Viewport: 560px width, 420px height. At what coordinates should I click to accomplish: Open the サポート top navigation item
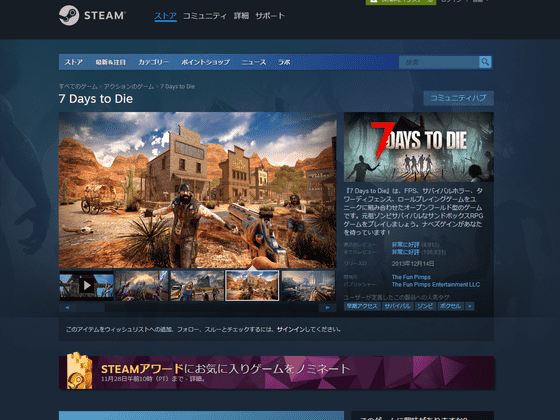pos(270,16)
